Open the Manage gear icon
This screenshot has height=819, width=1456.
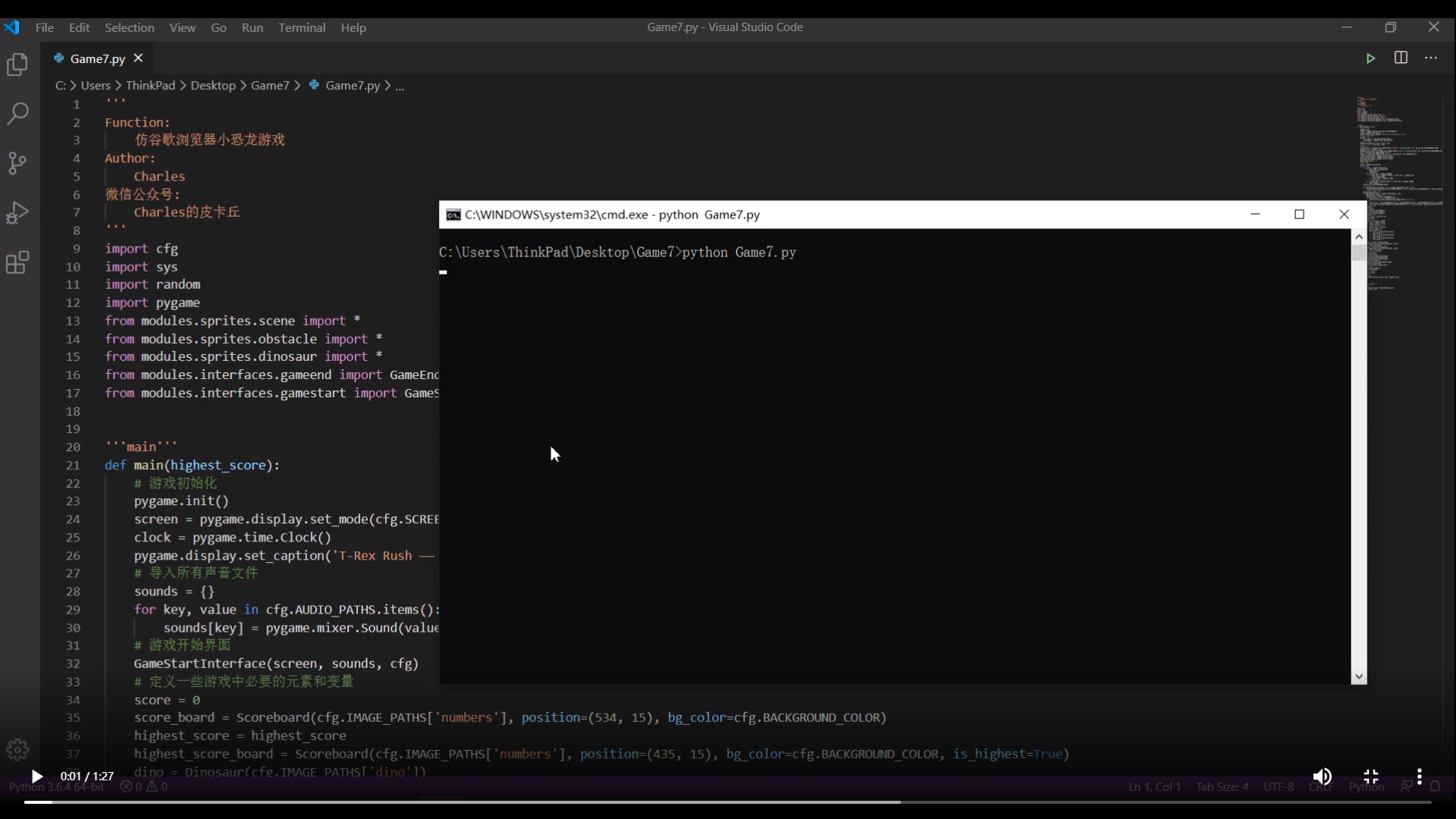coord(17,749)
